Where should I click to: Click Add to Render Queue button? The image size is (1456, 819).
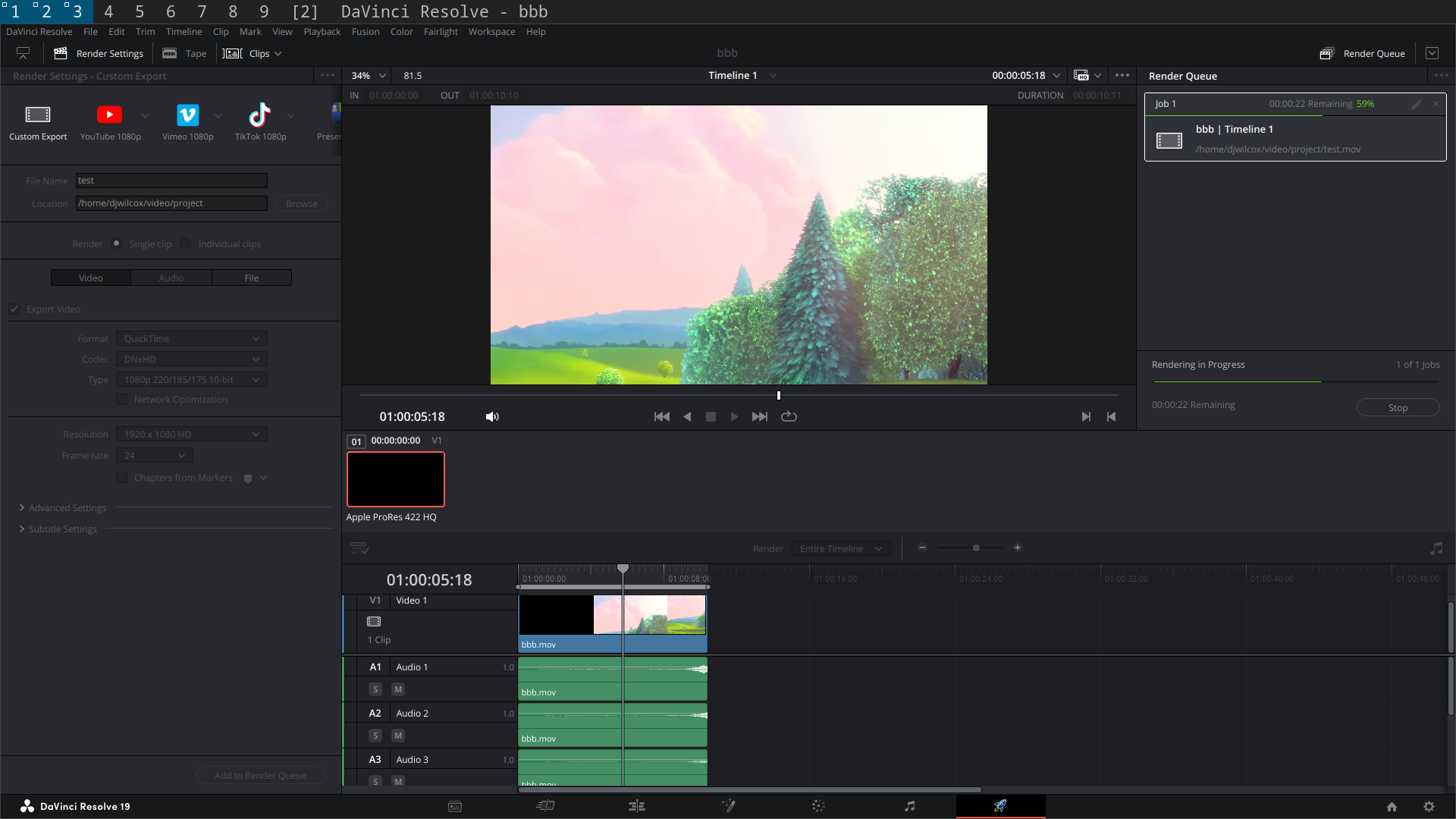point(260,776)
